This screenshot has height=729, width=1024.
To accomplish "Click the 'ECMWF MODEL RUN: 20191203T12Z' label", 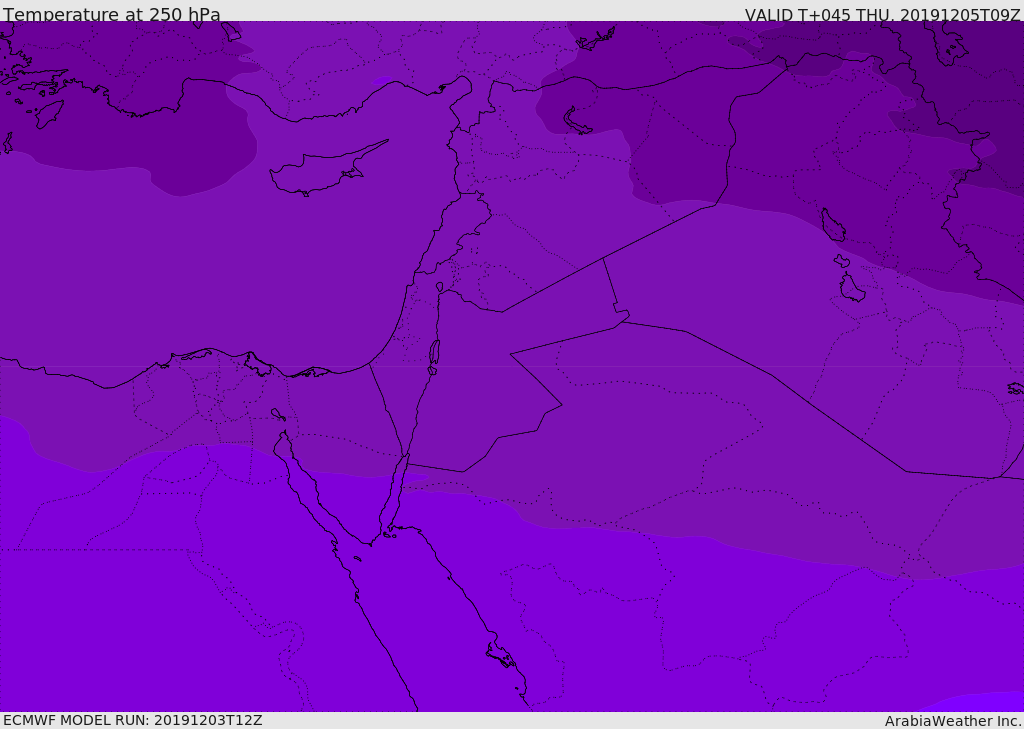I will click(133, 720).
